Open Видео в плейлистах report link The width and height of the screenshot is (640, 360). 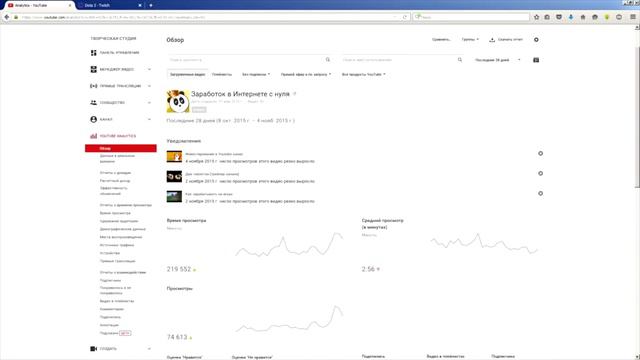117,301
